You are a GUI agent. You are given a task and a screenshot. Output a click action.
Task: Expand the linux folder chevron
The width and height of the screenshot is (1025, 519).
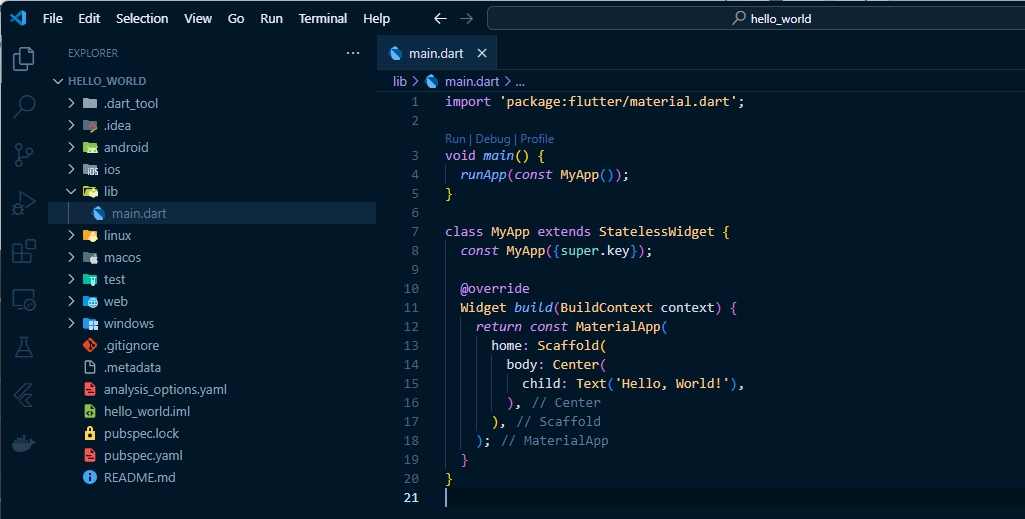tap(71, 235)
